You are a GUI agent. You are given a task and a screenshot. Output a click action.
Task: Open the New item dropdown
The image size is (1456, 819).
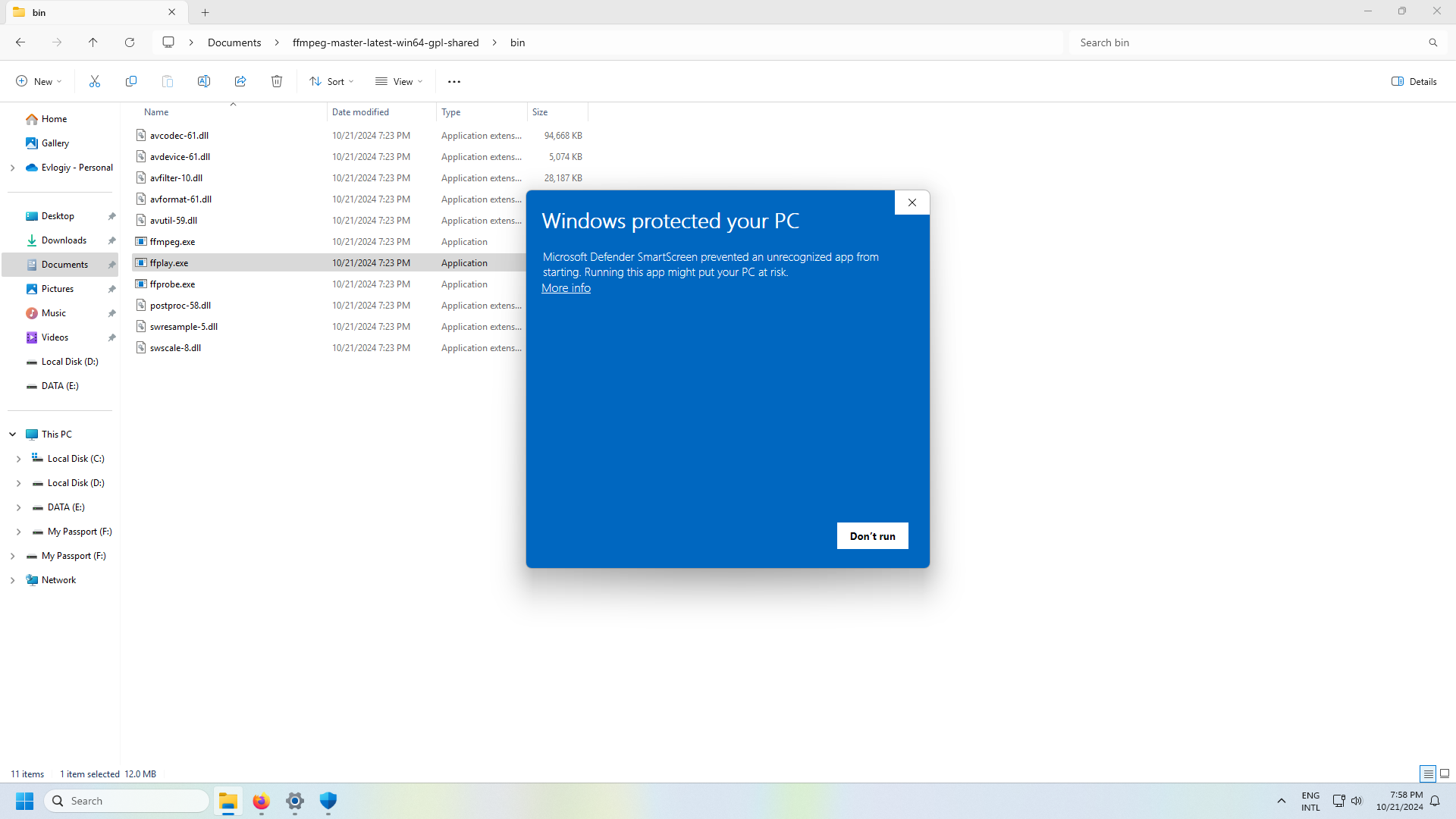(39, 81)
